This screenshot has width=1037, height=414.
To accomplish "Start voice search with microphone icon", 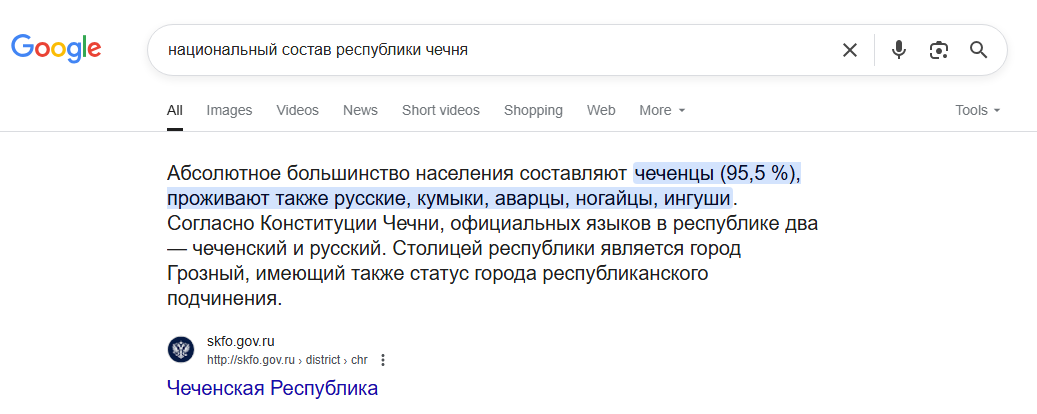I will [x=898, y=50].
